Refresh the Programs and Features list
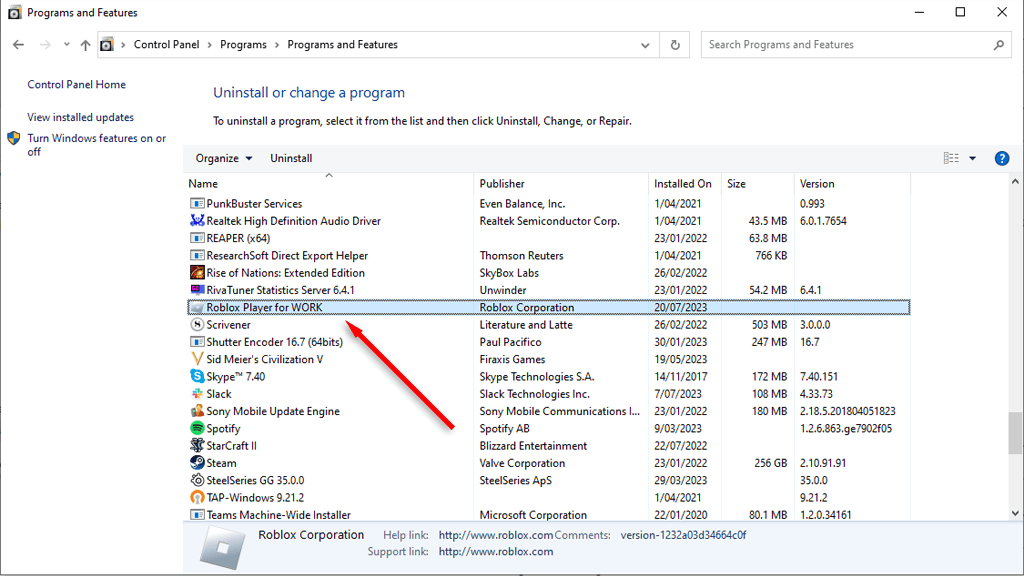1024x576 pixels. [x=675, y=45]
